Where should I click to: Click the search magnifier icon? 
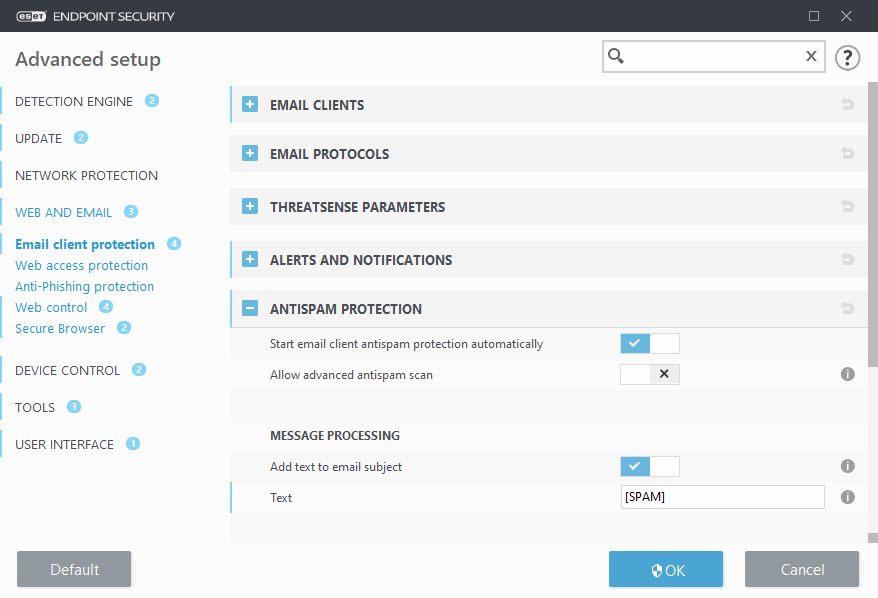coord(616,56)
